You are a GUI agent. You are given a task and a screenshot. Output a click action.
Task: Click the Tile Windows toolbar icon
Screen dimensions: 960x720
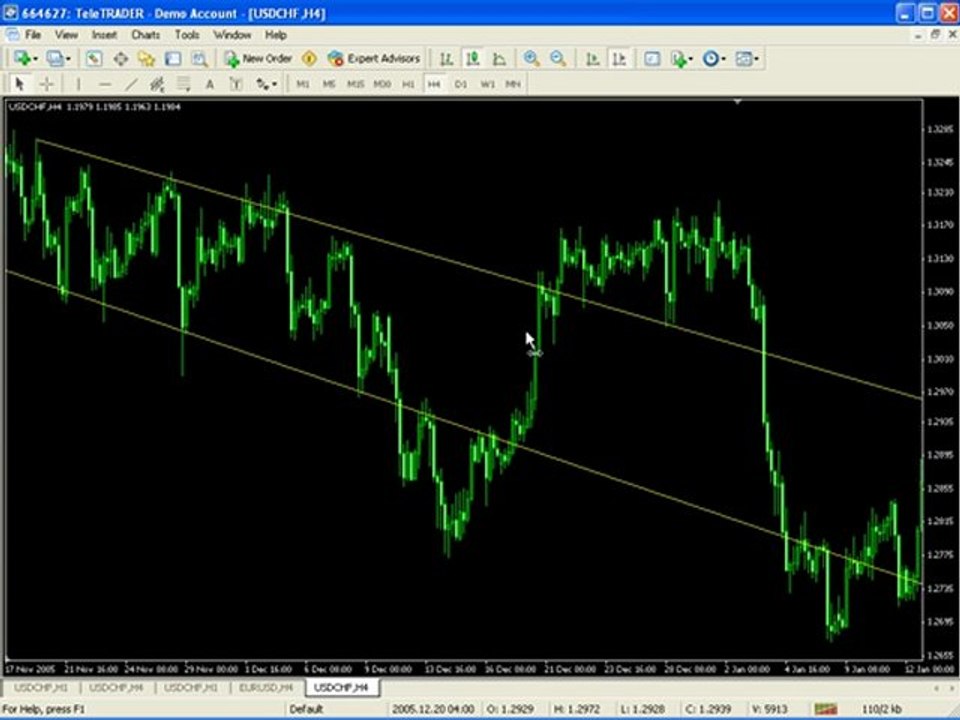point(652,59)
